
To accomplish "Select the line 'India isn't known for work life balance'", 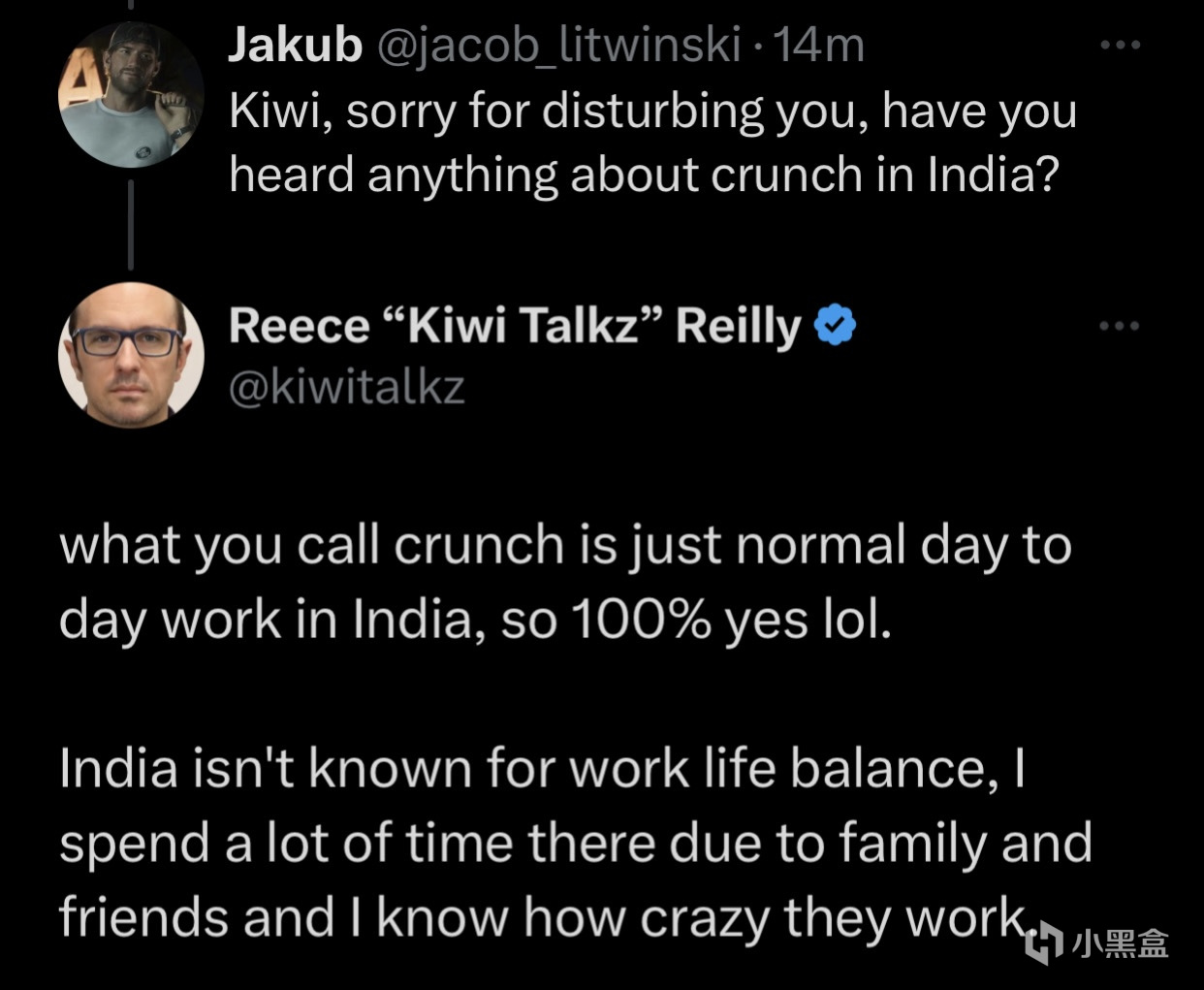I will pos(522,769).
